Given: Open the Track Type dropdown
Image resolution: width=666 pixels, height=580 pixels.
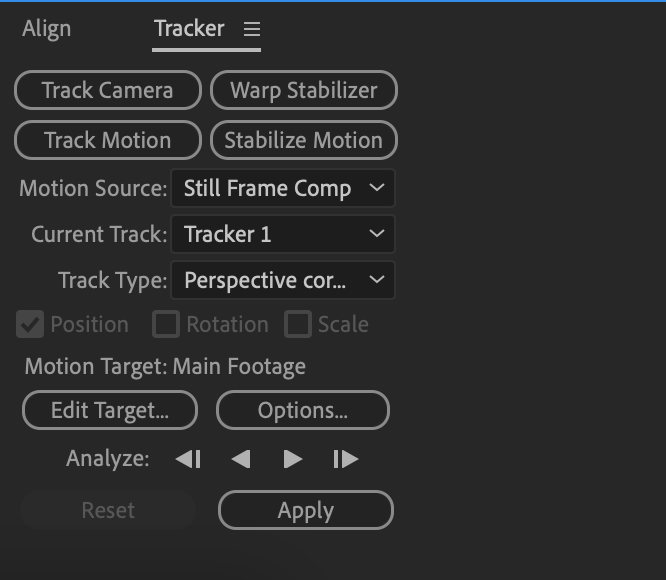Looking at the screenshot, I should click(283, 280).
